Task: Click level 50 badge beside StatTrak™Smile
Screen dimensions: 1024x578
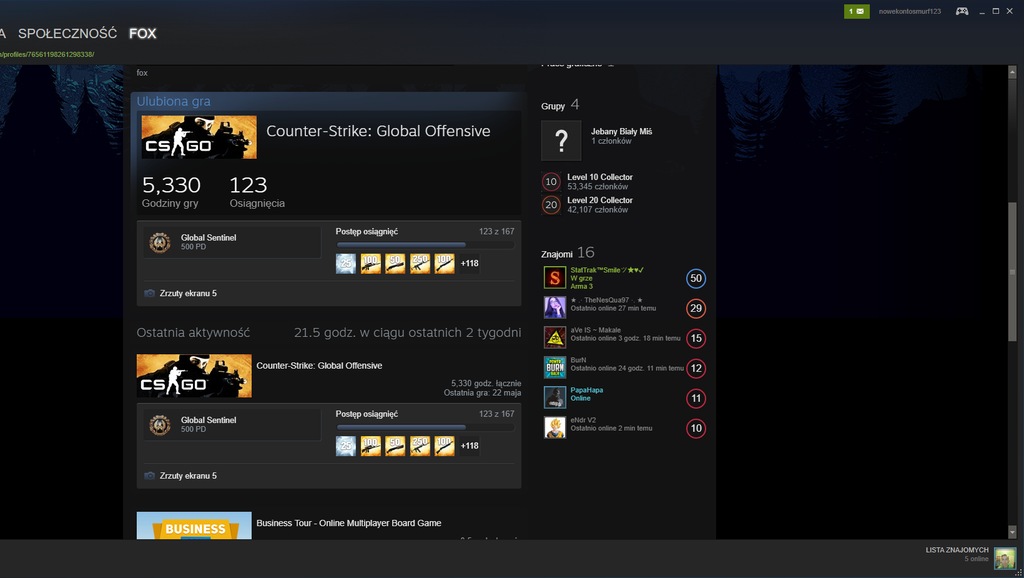Action: (x=696, y=278)
